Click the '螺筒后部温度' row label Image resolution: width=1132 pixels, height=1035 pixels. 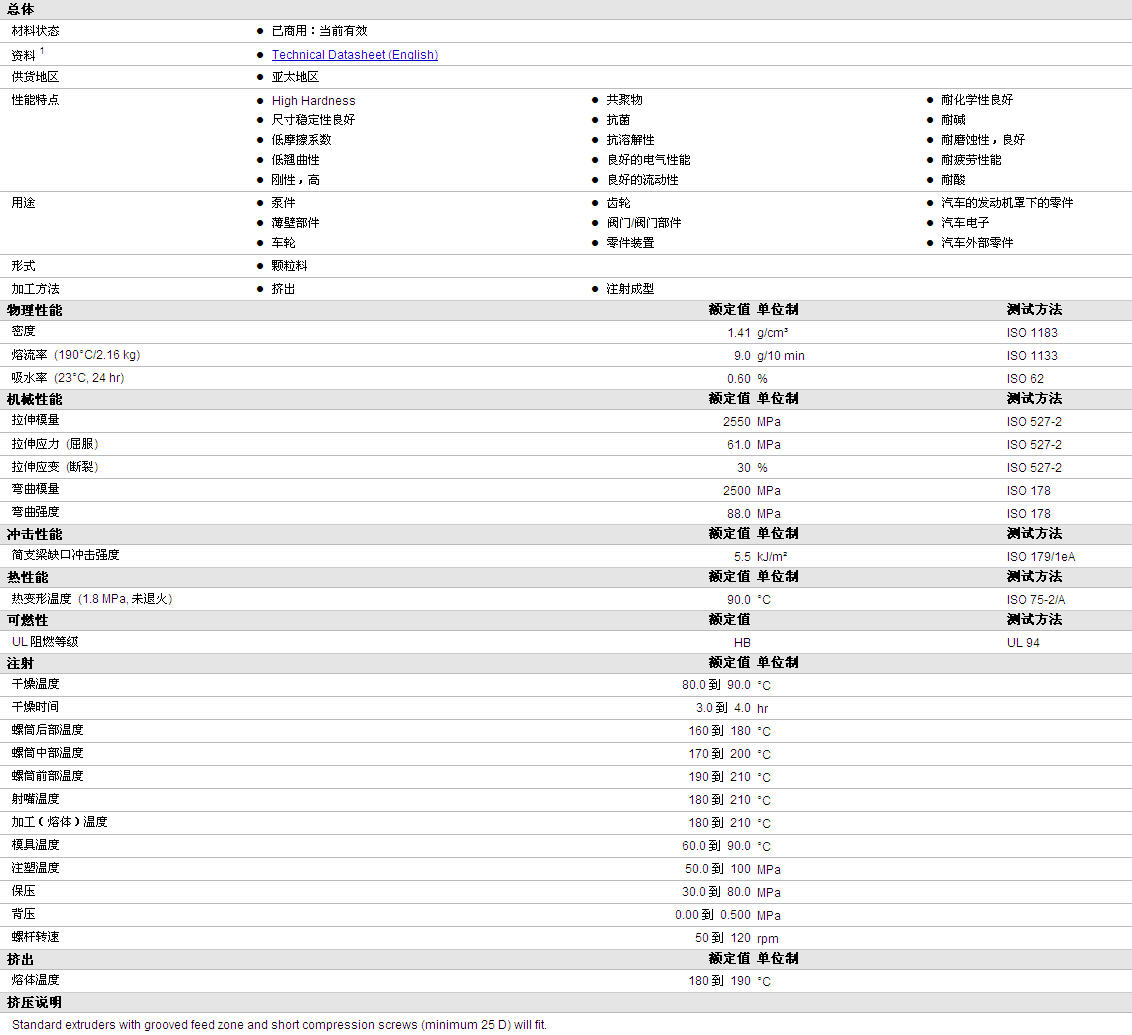point(48,730)
